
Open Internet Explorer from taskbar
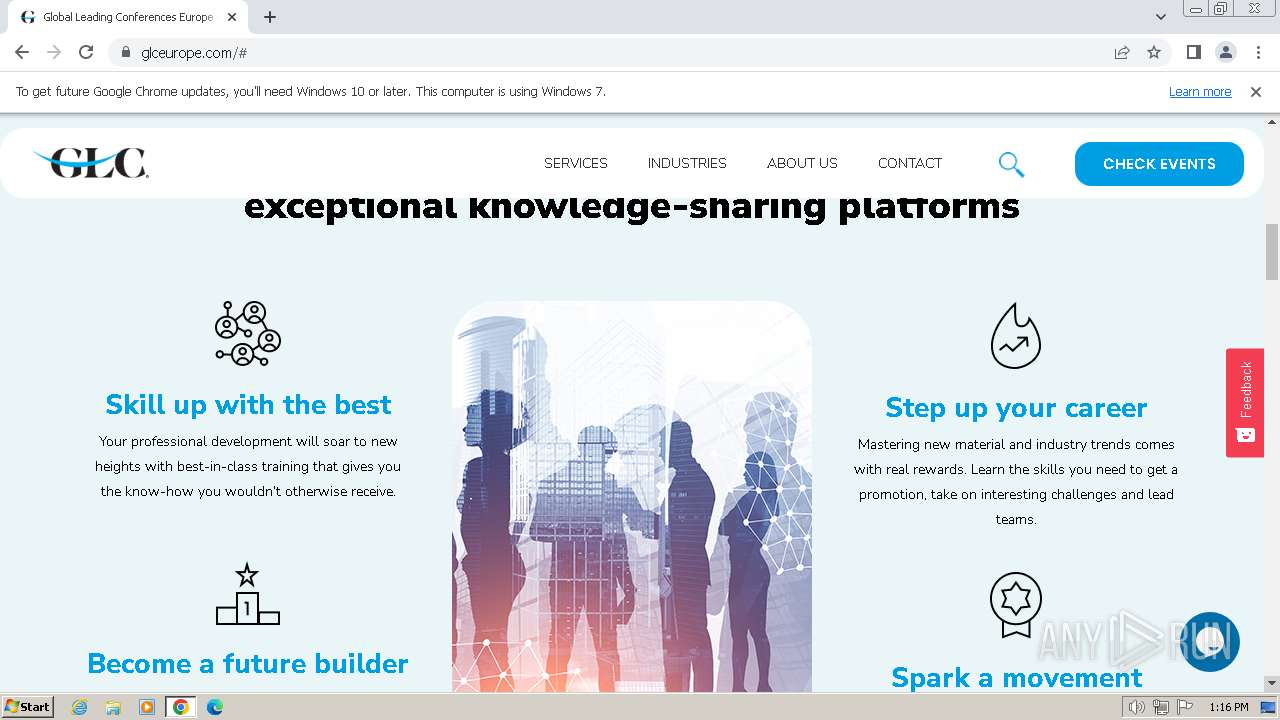pos(80,707)
